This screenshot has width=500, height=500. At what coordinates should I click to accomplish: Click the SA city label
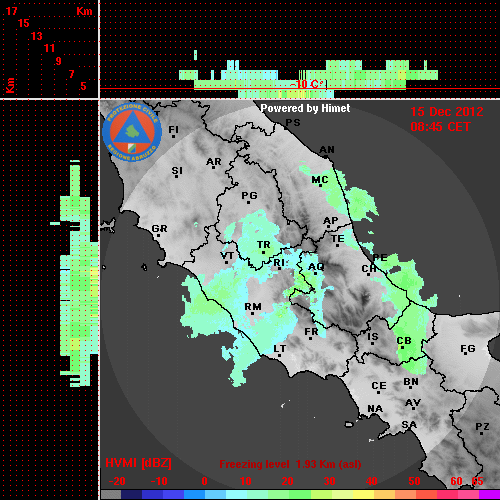[409, 425]
